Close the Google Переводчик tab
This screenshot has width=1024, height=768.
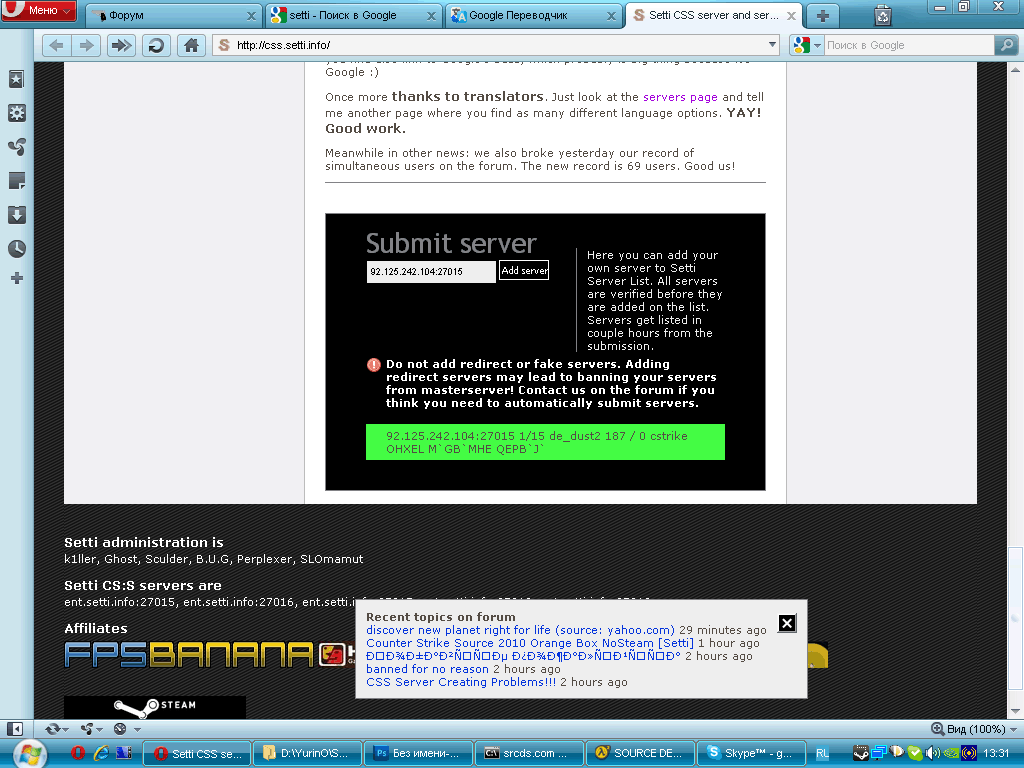click(611, 16)
